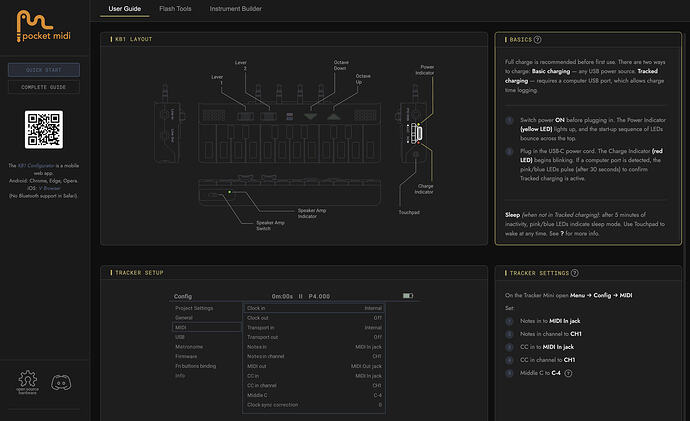690x421 pixels.
Task: Select USB in the Tracker Config list
Action: coord(180,337)
